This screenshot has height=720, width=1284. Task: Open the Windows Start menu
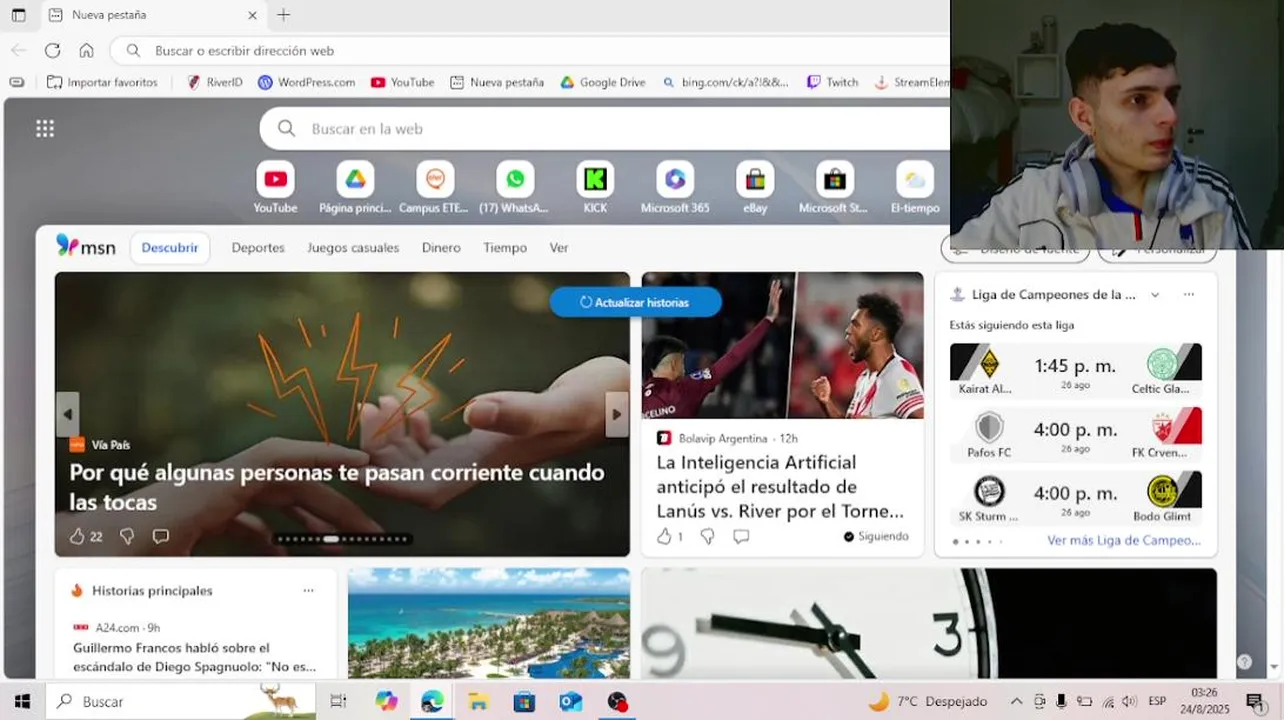point(22,701)
